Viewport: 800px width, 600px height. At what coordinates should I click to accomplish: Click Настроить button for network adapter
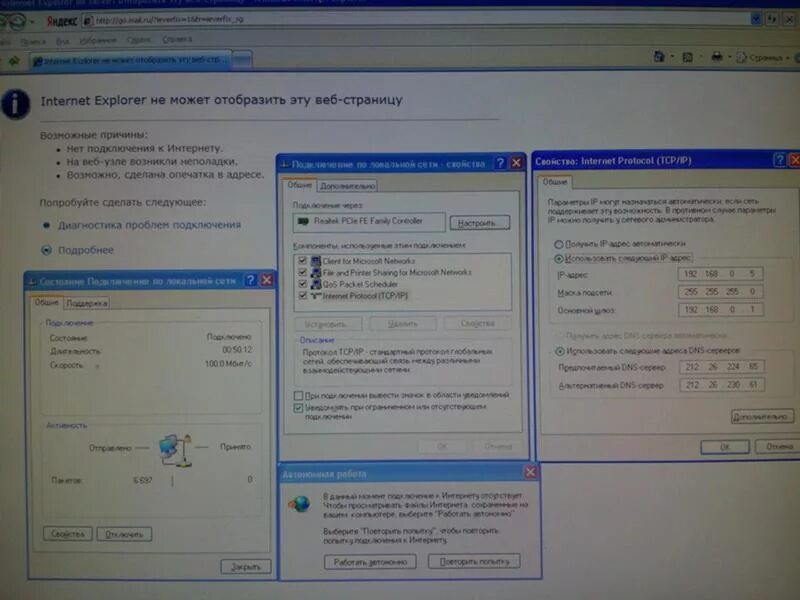pyautogui.click(x=480, y=223)
